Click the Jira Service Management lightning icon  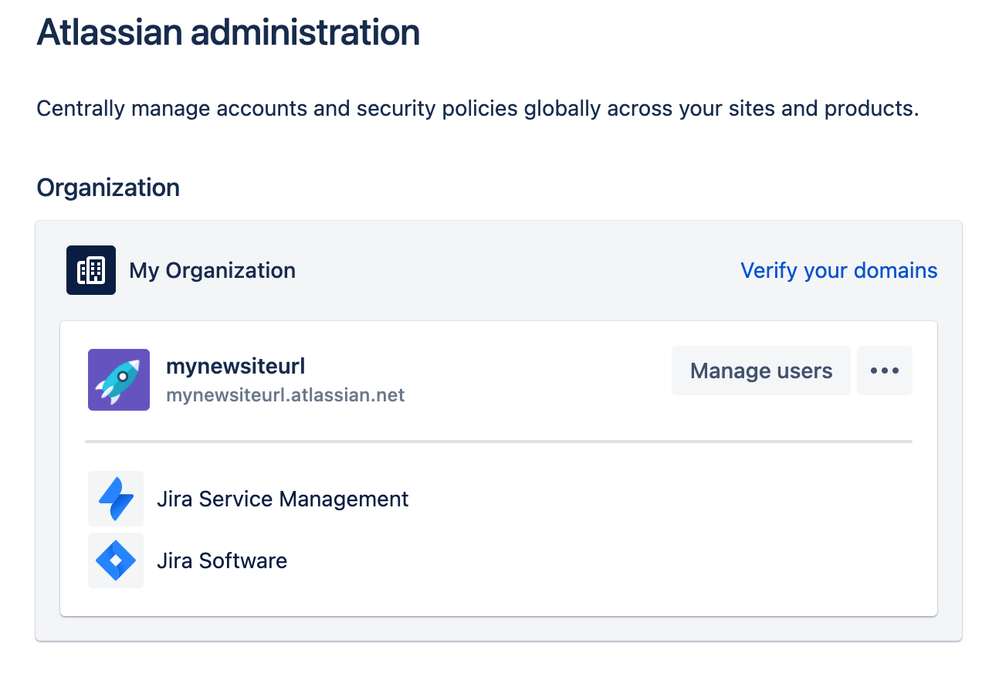click(116, 498)
